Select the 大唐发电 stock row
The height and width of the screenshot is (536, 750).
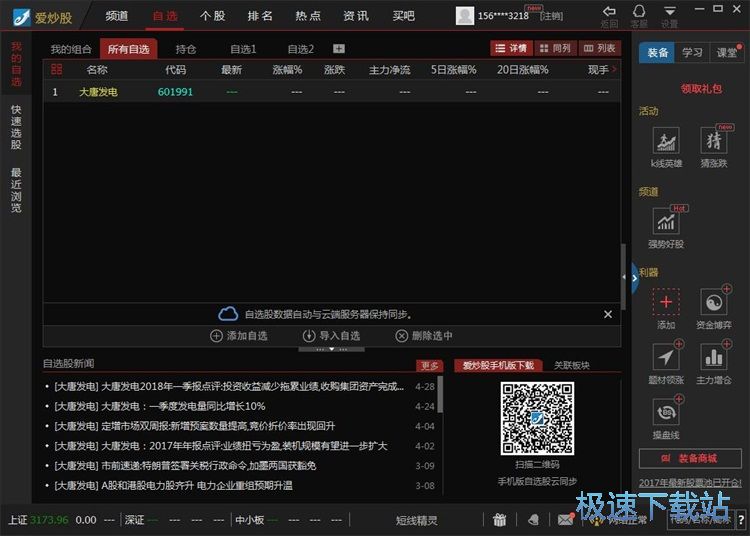click(x=332, y=92)
